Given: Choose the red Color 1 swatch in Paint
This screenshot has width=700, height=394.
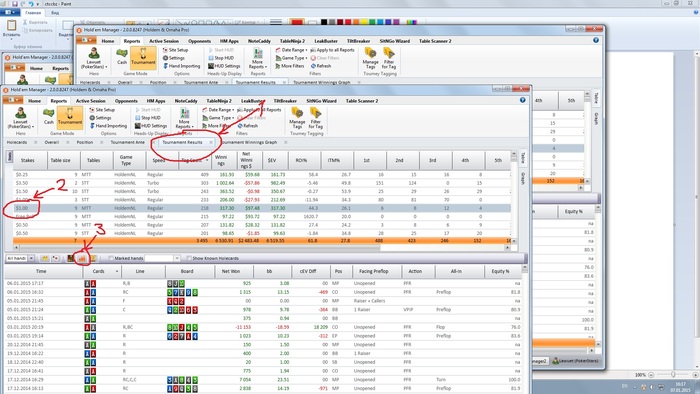Looking at the screenshot, I should 296,22.
